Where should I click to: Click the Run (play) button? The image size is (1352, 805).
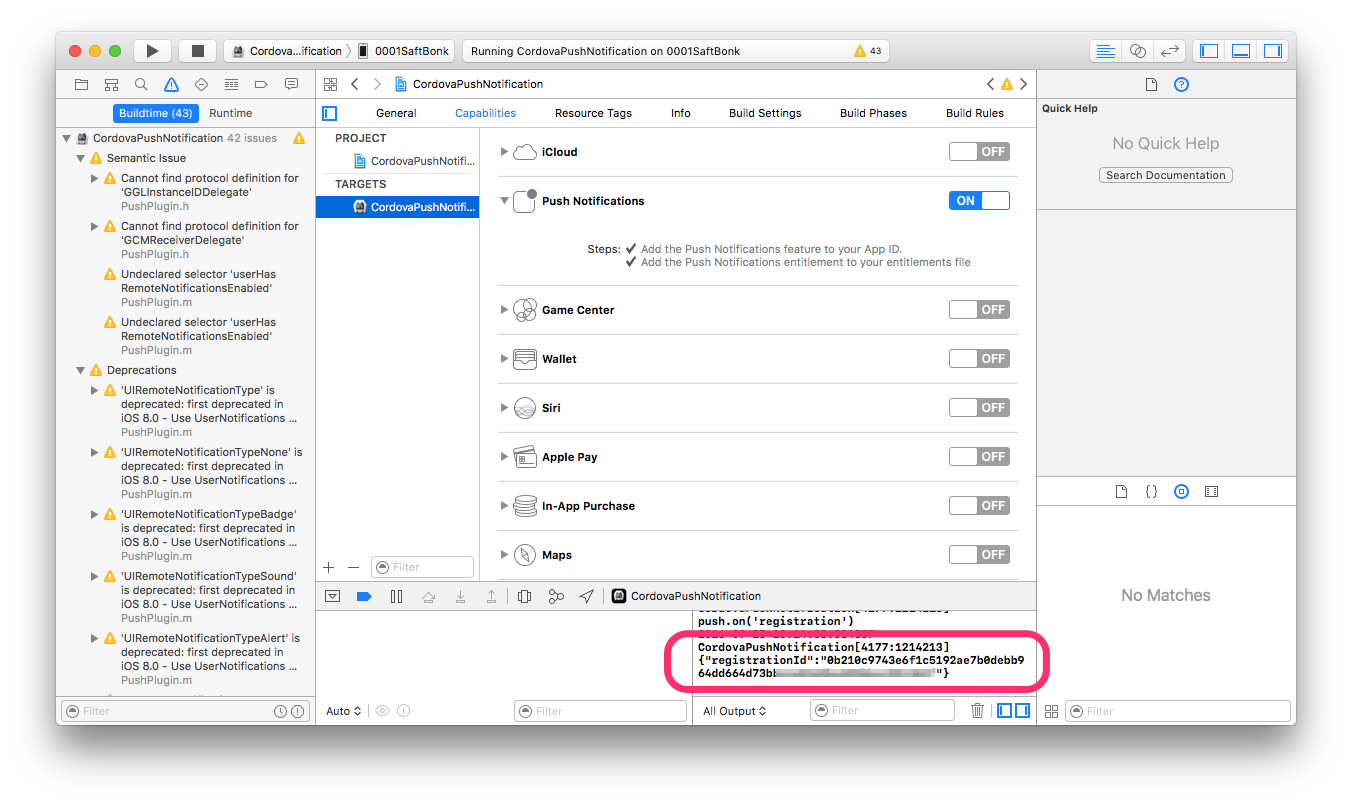[x=152, y=51]
